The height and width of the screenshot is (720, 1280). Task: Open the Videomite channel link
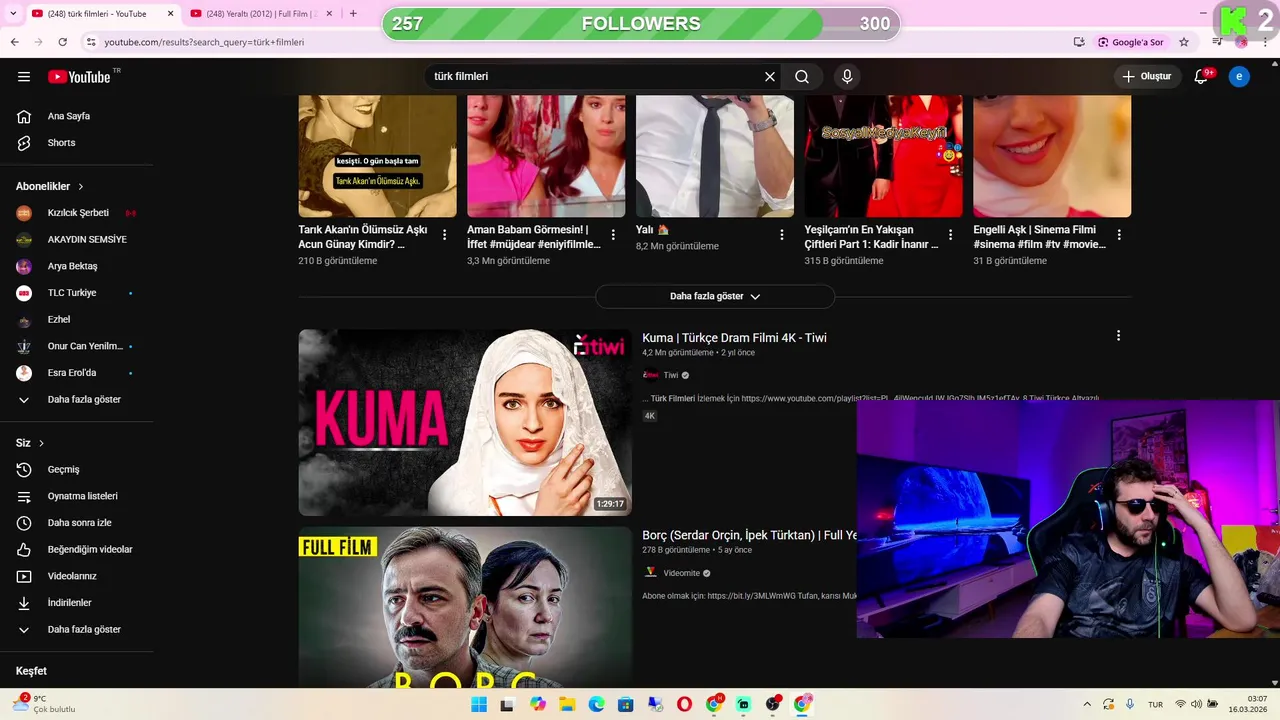tap(682, 573)
